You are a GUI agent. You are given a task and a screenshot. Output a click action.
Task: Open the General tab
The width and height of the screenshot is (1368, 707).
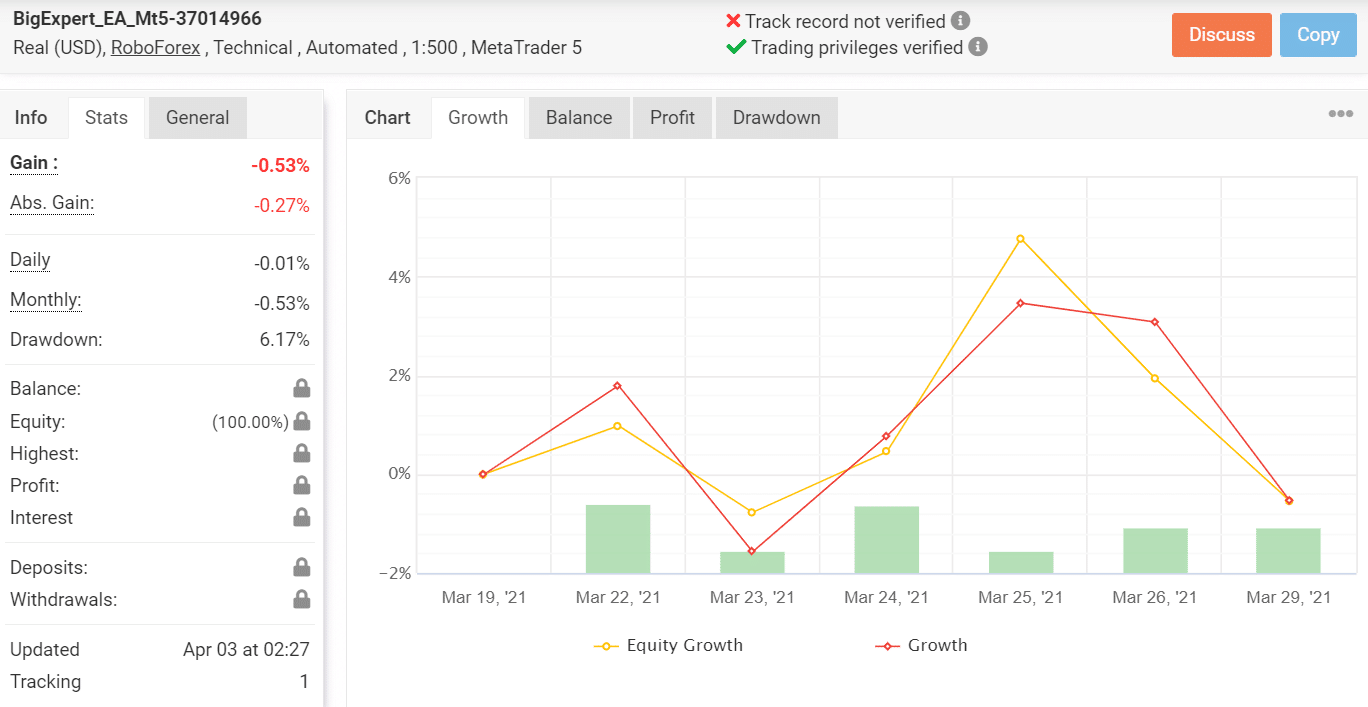197,117
